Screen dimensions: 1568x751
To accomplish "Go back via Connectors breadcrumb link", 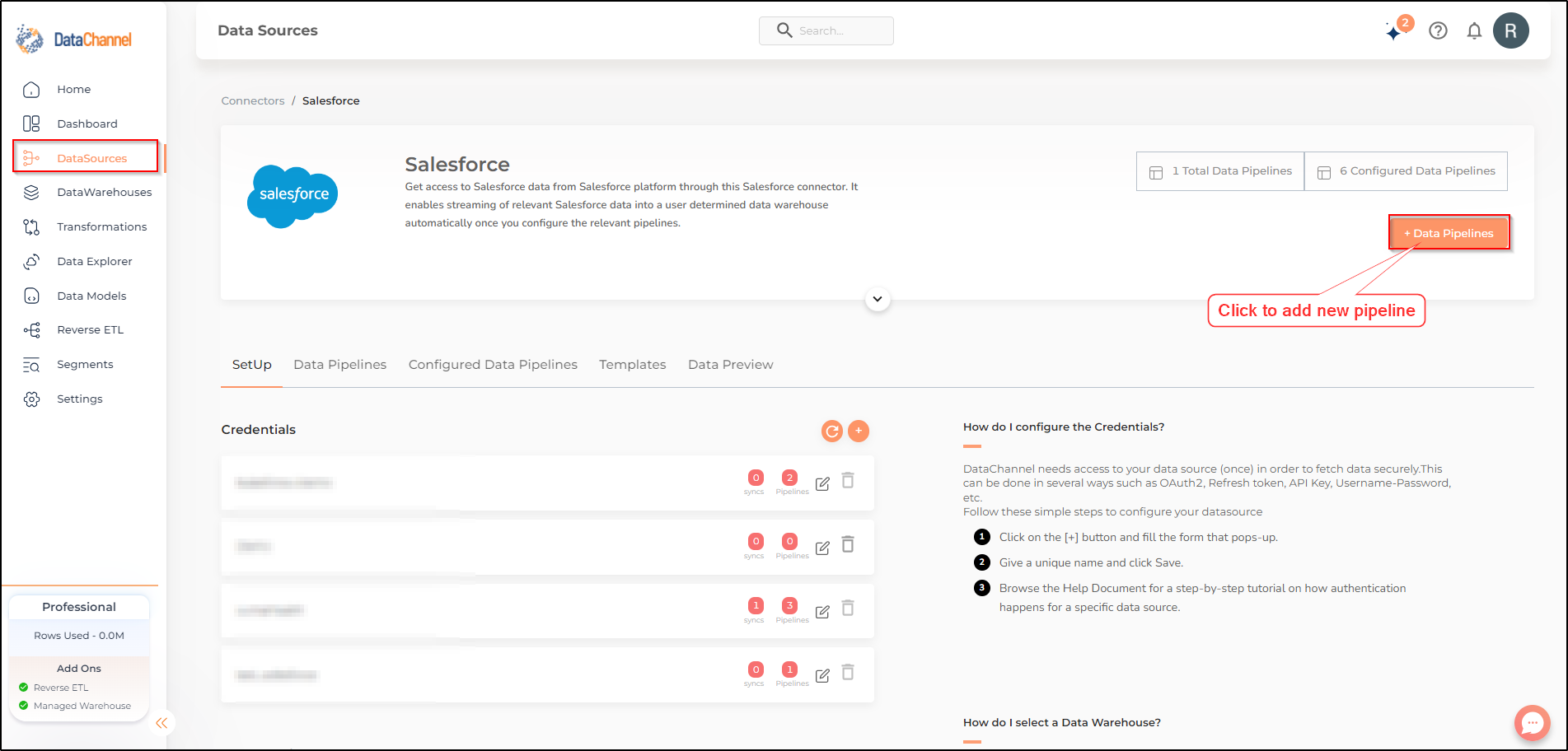I will (x=252, y=100).
